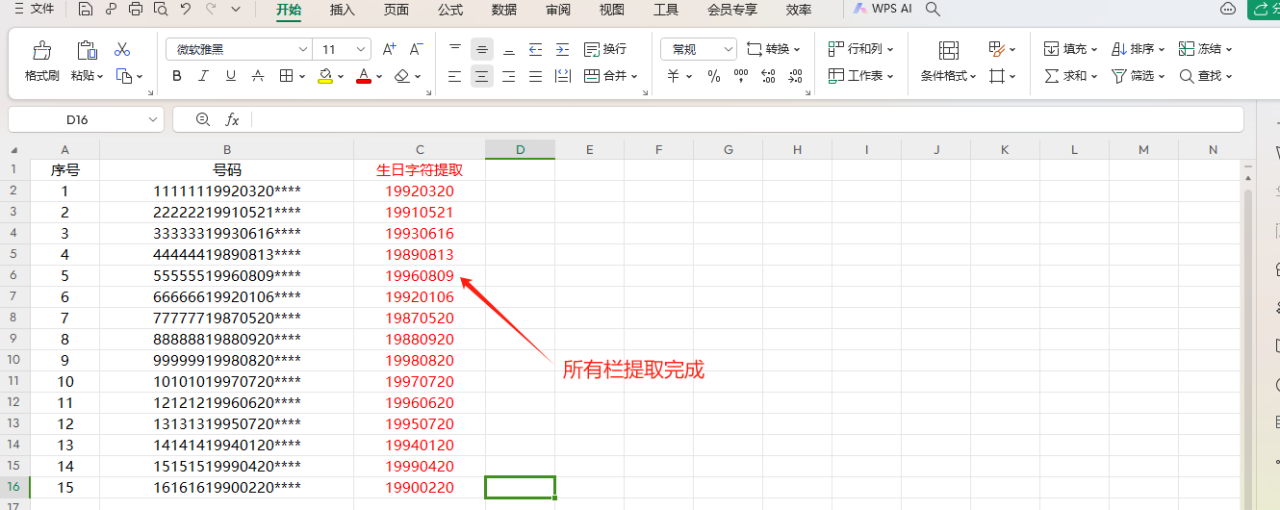The height and width of the screenshot is (510, 1280).
Task: Click the AutoSum (求和) button
Action: [1071, 76]
